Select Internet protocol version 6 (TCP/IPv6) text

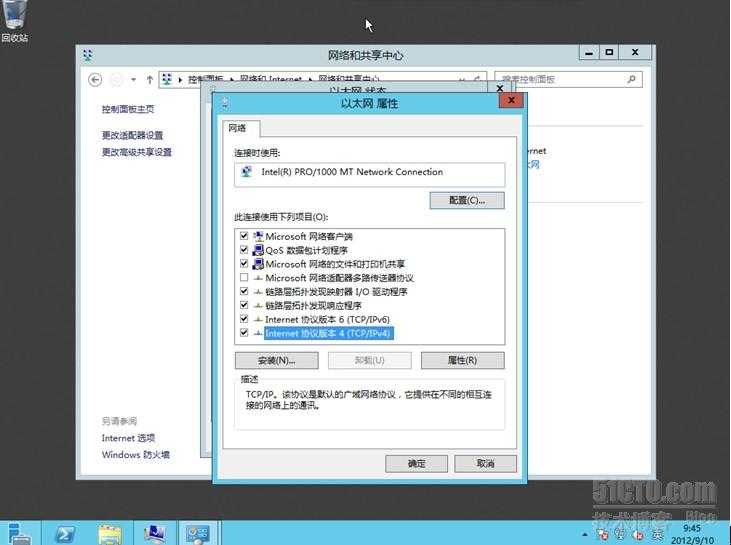click(x=327, y=319)
